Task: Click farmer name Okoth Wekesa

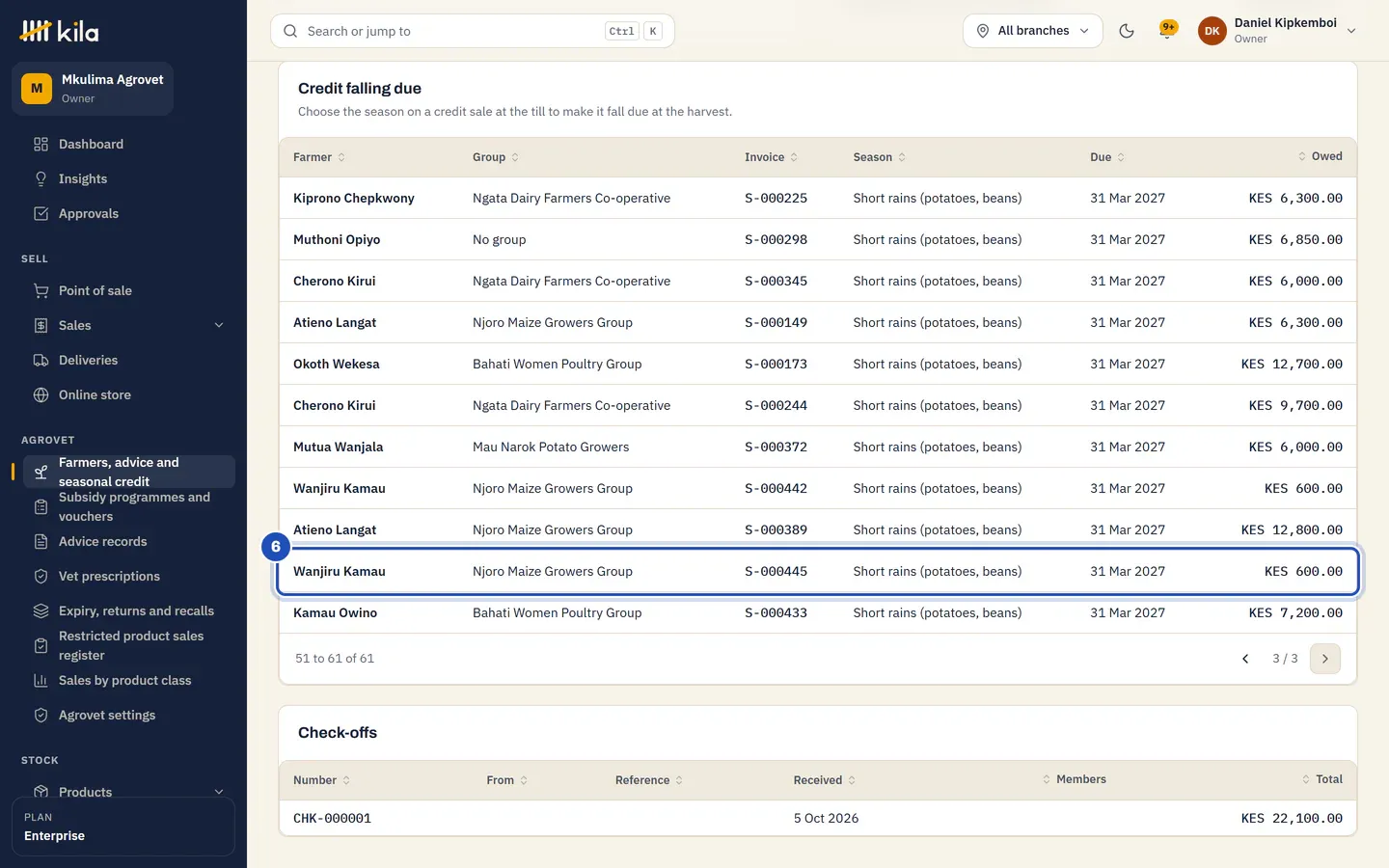Action: point(337,365)
